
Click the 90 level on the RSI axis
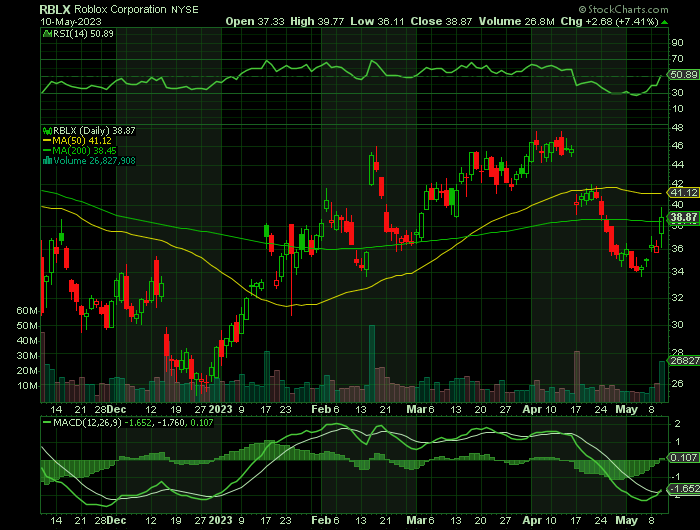(x=677, y=42)
